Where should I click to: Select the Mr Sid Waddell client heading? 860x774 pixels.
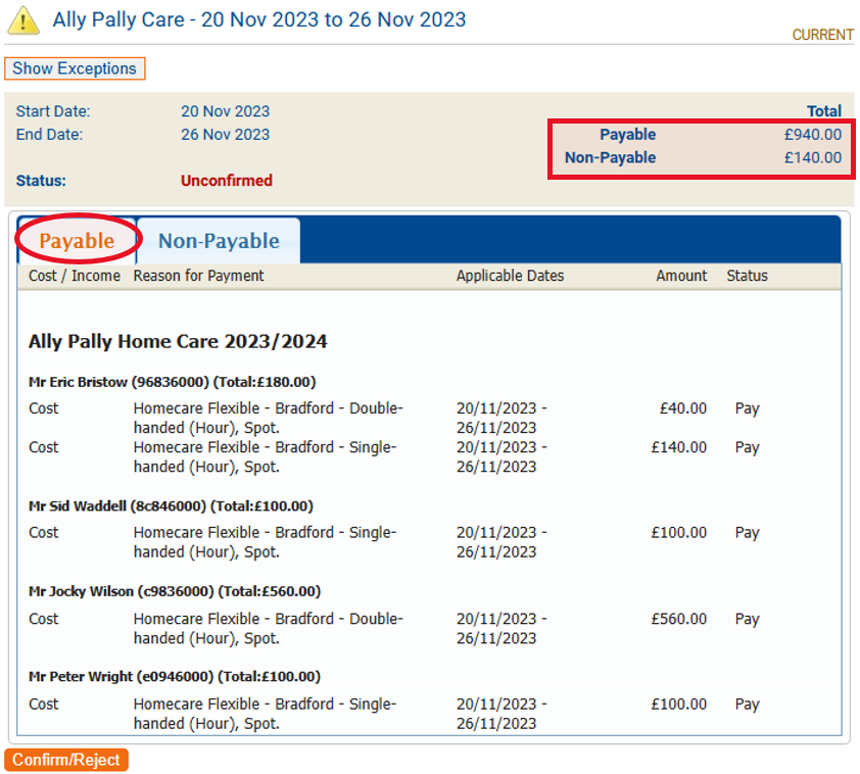click(x=170, y=506)
